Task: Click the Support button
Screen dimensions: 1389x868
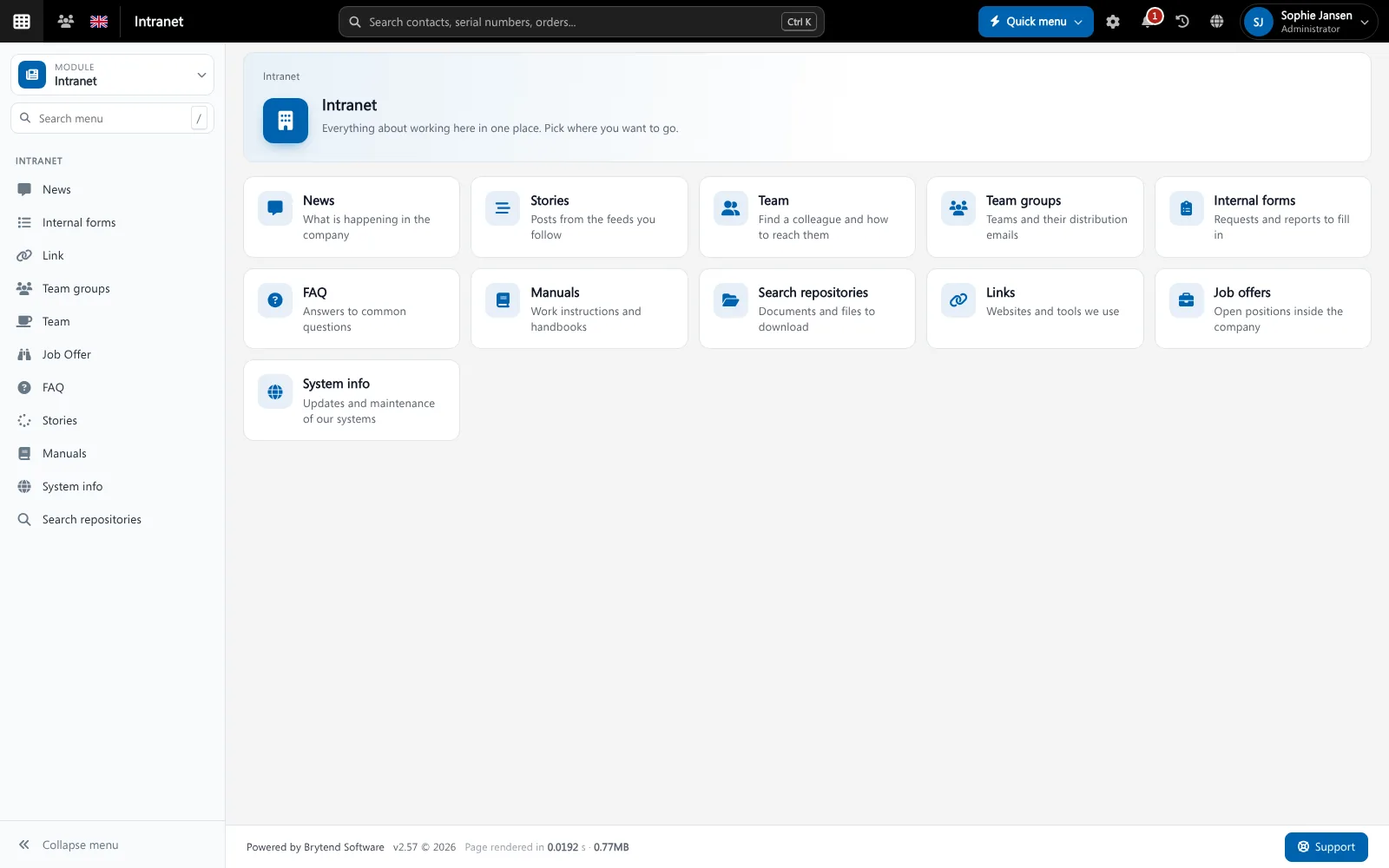Action: (1326, 847)
